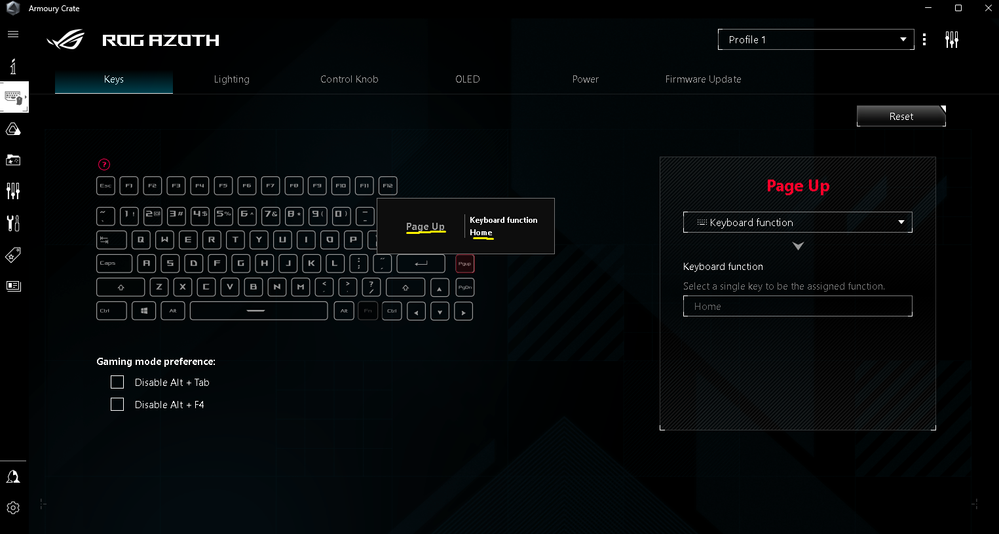Viewport: 999px width, 534px height.
Task: Select the Windows key on the keyboard layout
Action: (x=144, y=311)
